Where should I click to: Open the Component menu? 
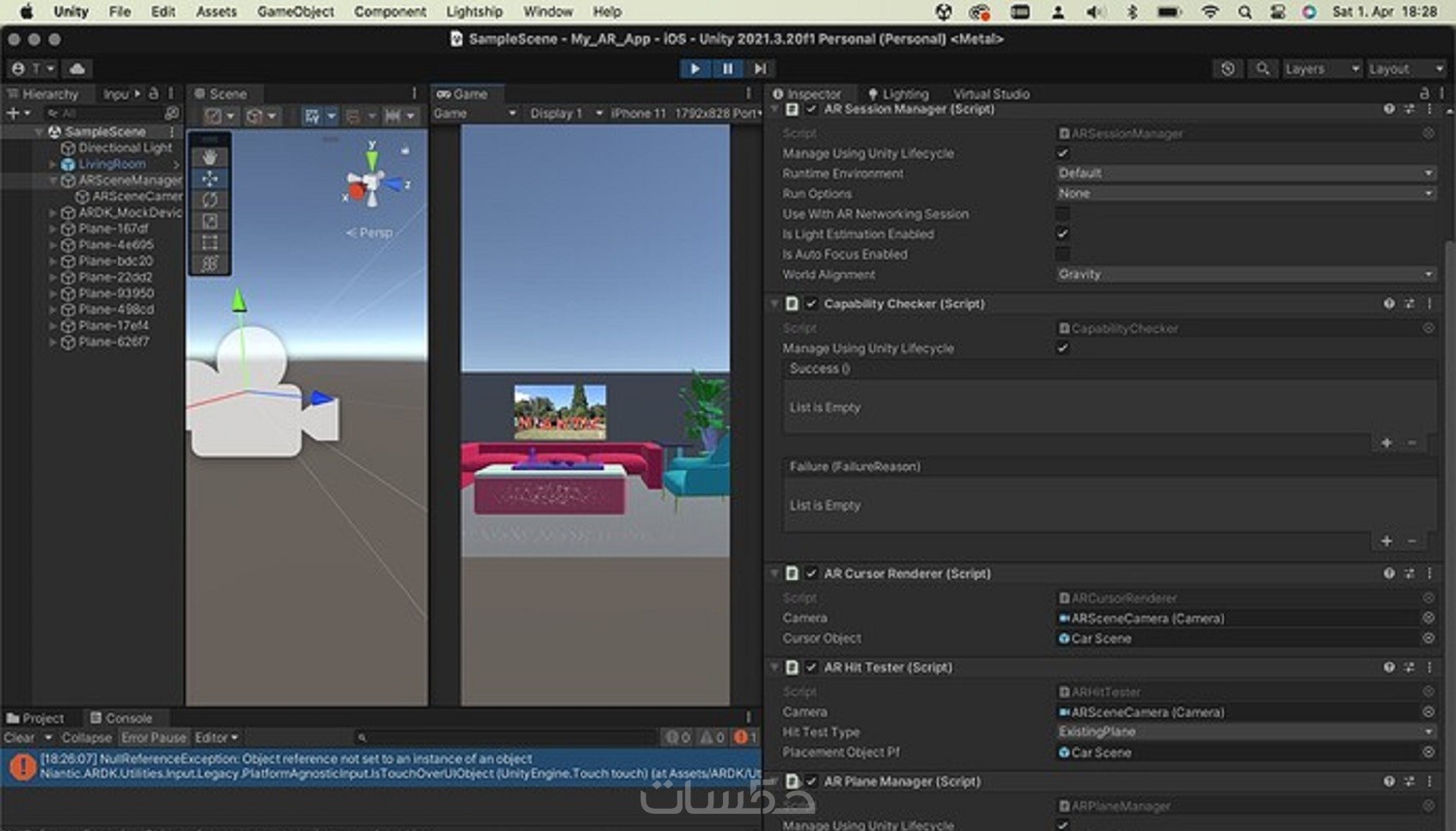(x=390, y=12)
